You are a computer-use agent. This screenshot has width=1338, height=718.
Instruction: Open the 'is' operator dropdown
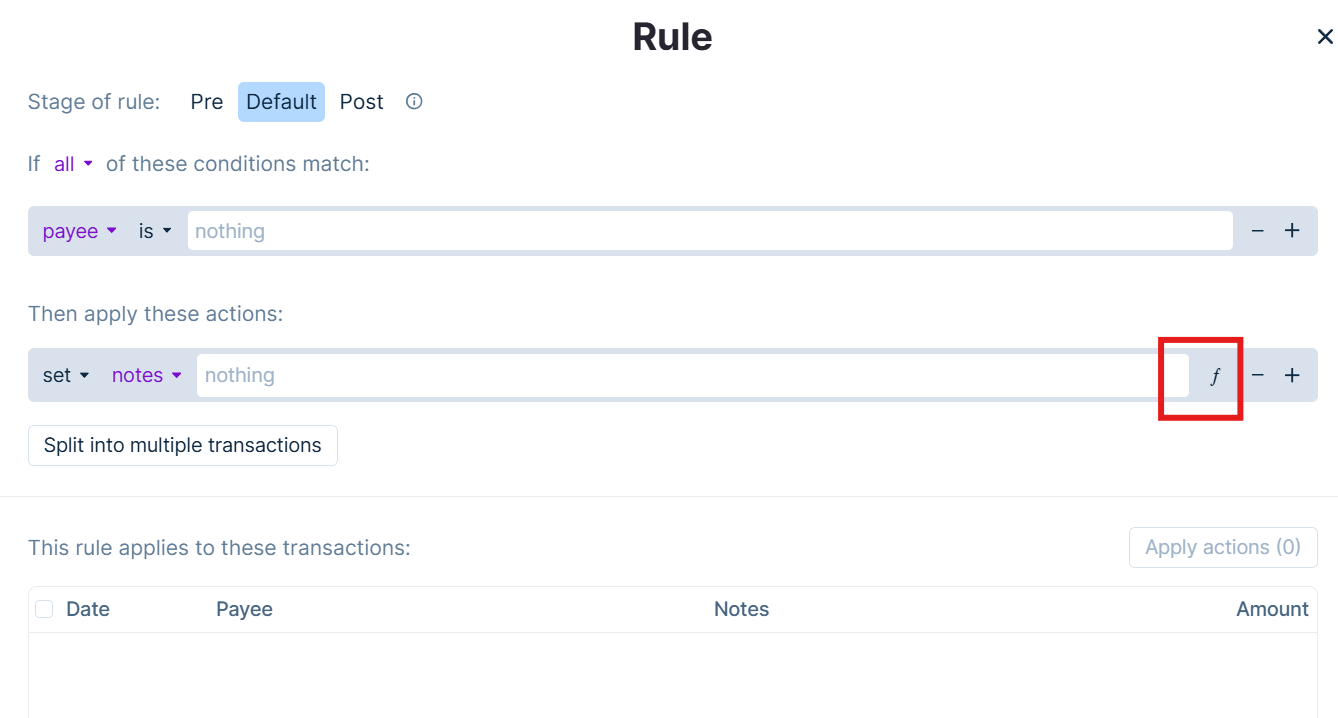pos(154,230)
